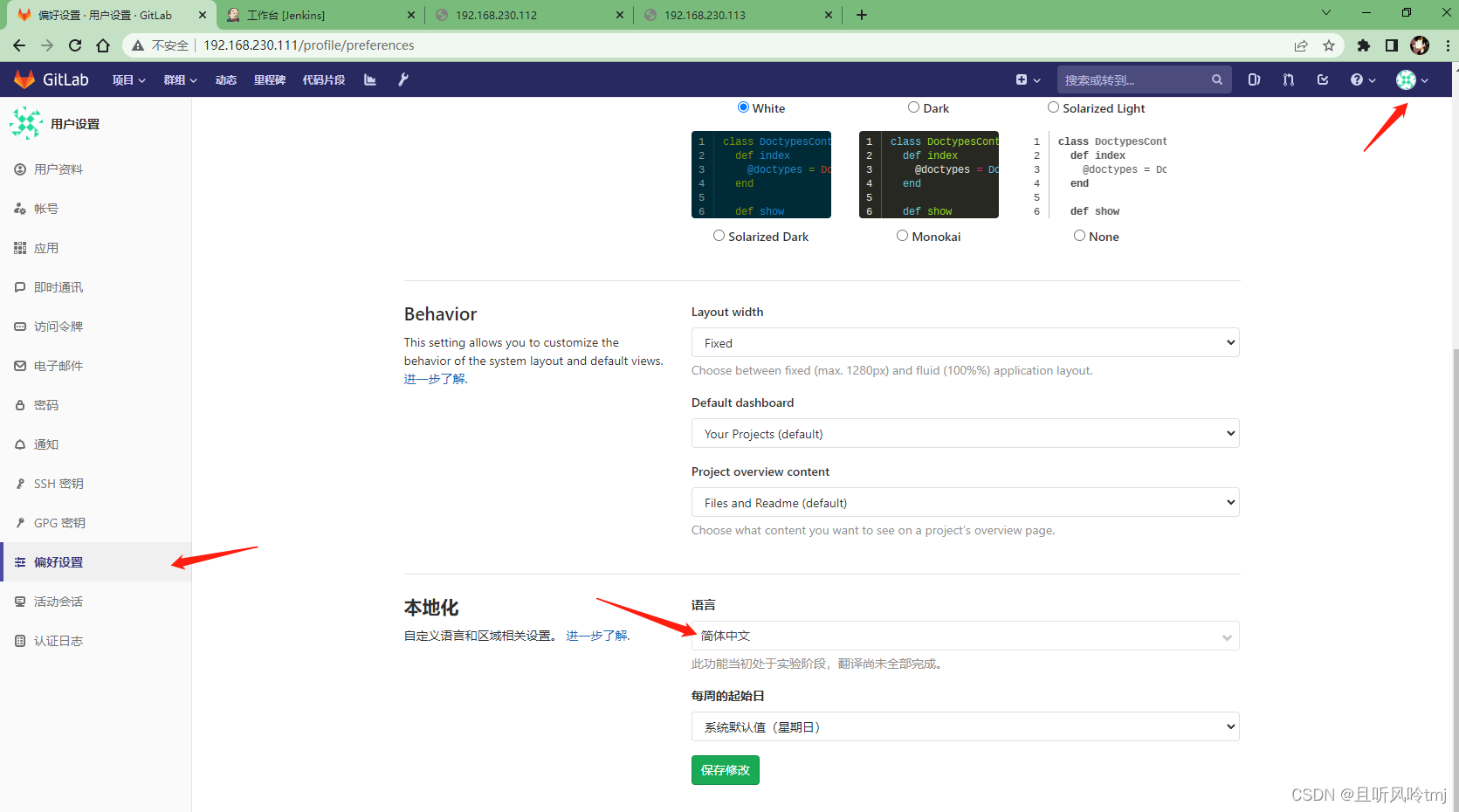Expand the 群组 menu in navbar
Image resolution: width=1459 pixels, height=812 pixels.
tap(180, 79)
